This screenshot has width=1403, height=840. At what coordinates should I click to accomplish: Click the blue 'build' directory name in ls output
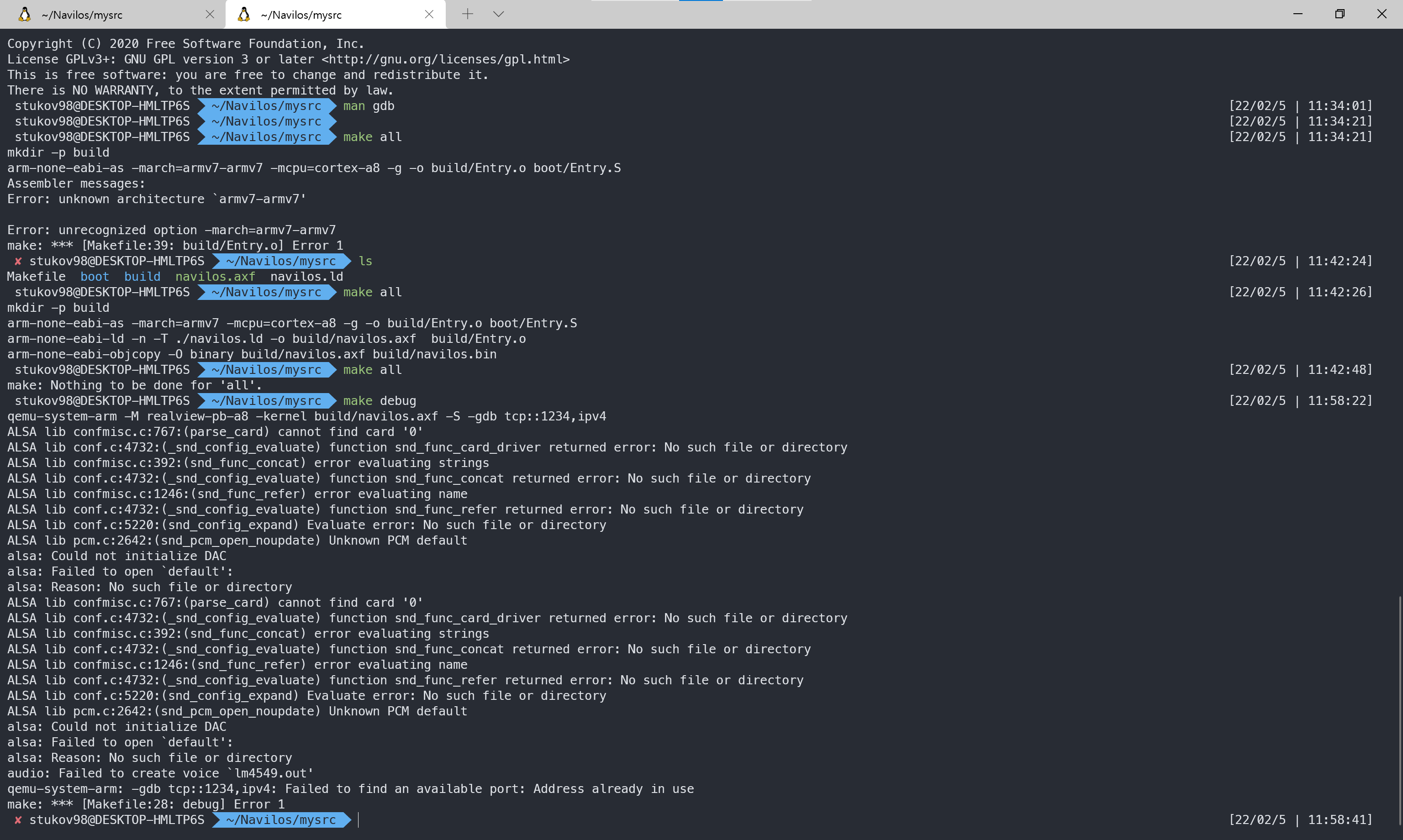pyautogui.click(x=142, y=277)
